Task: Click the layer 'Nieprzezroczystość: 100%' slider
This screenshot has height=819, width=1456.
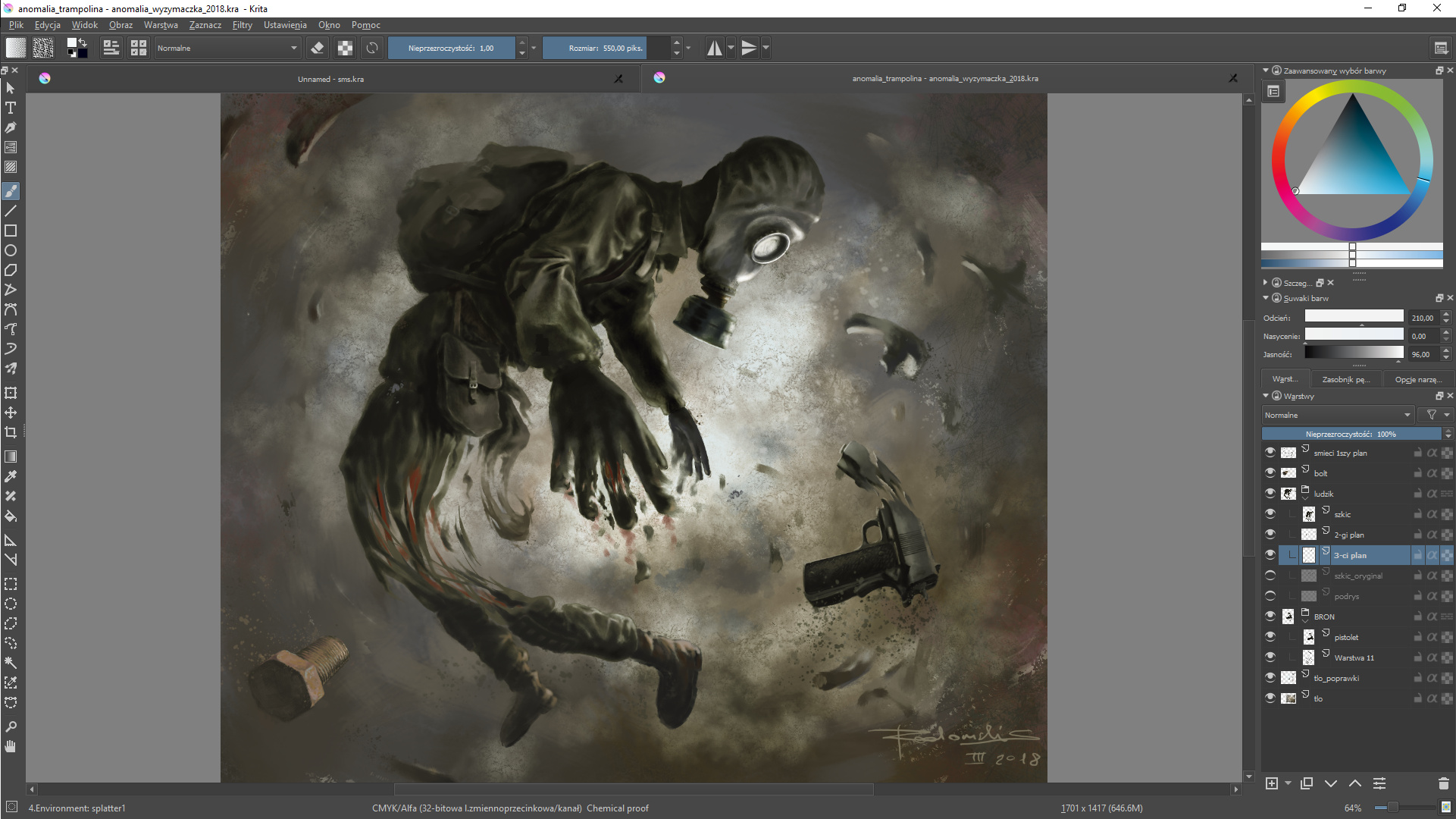Action: (1351, 434)
